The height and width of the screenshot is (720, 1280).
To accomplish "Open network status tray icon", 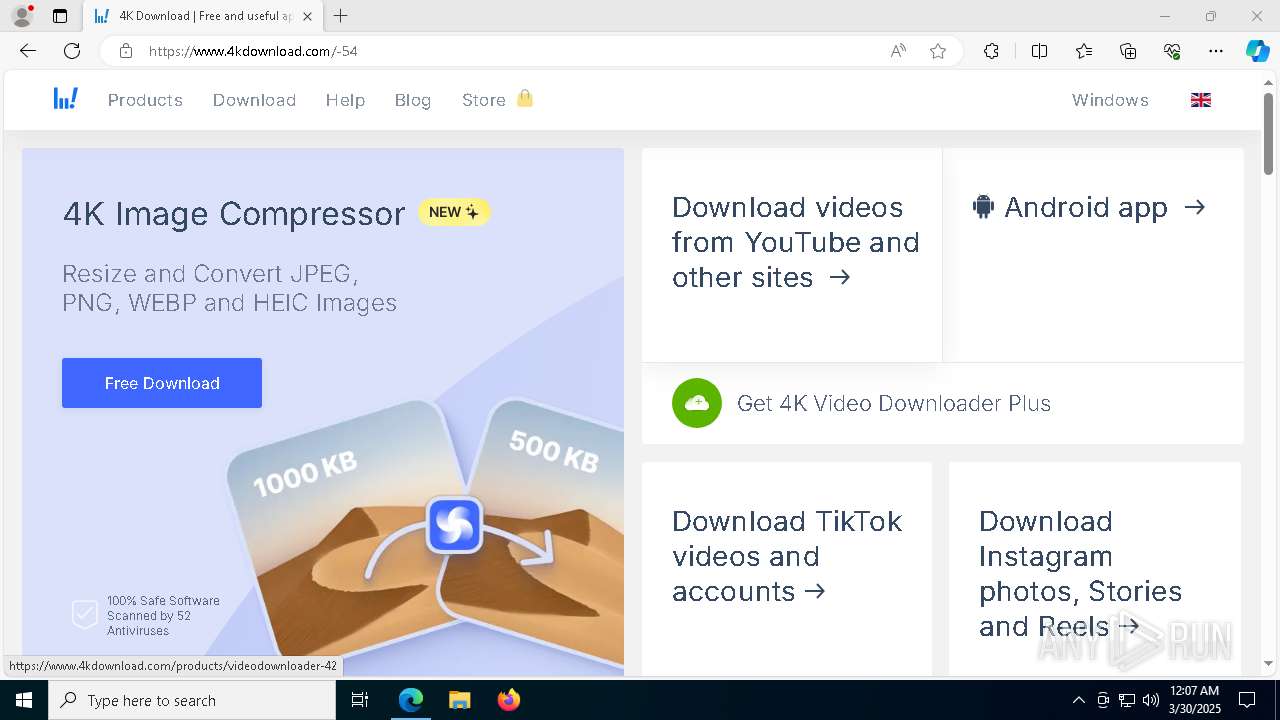I will click(1127, 700).
